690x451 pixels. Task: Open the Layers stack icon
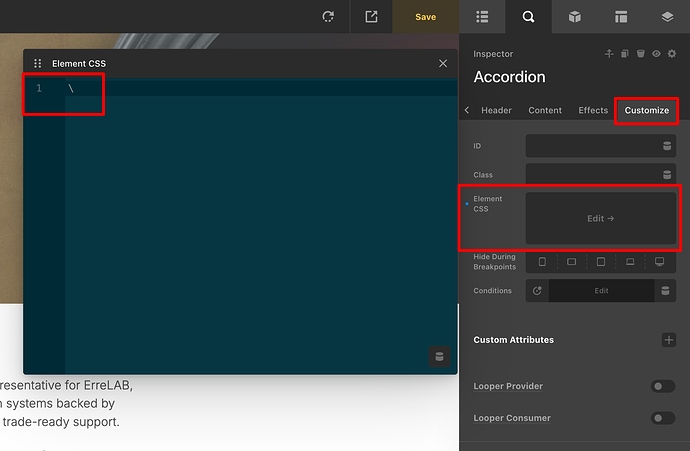pos(667,17)
